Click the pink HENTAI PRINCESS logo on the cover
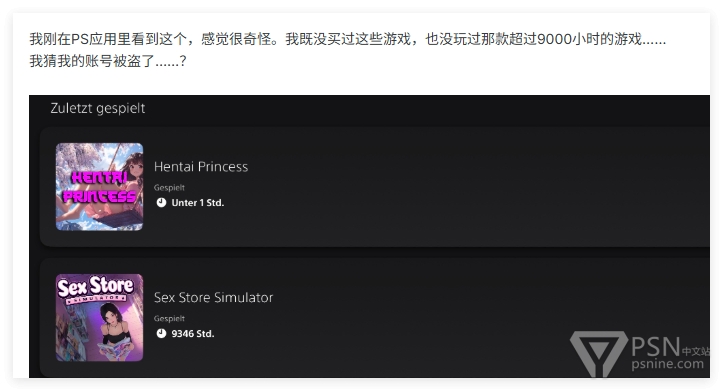Screen dimensions: 723x391 99,187
